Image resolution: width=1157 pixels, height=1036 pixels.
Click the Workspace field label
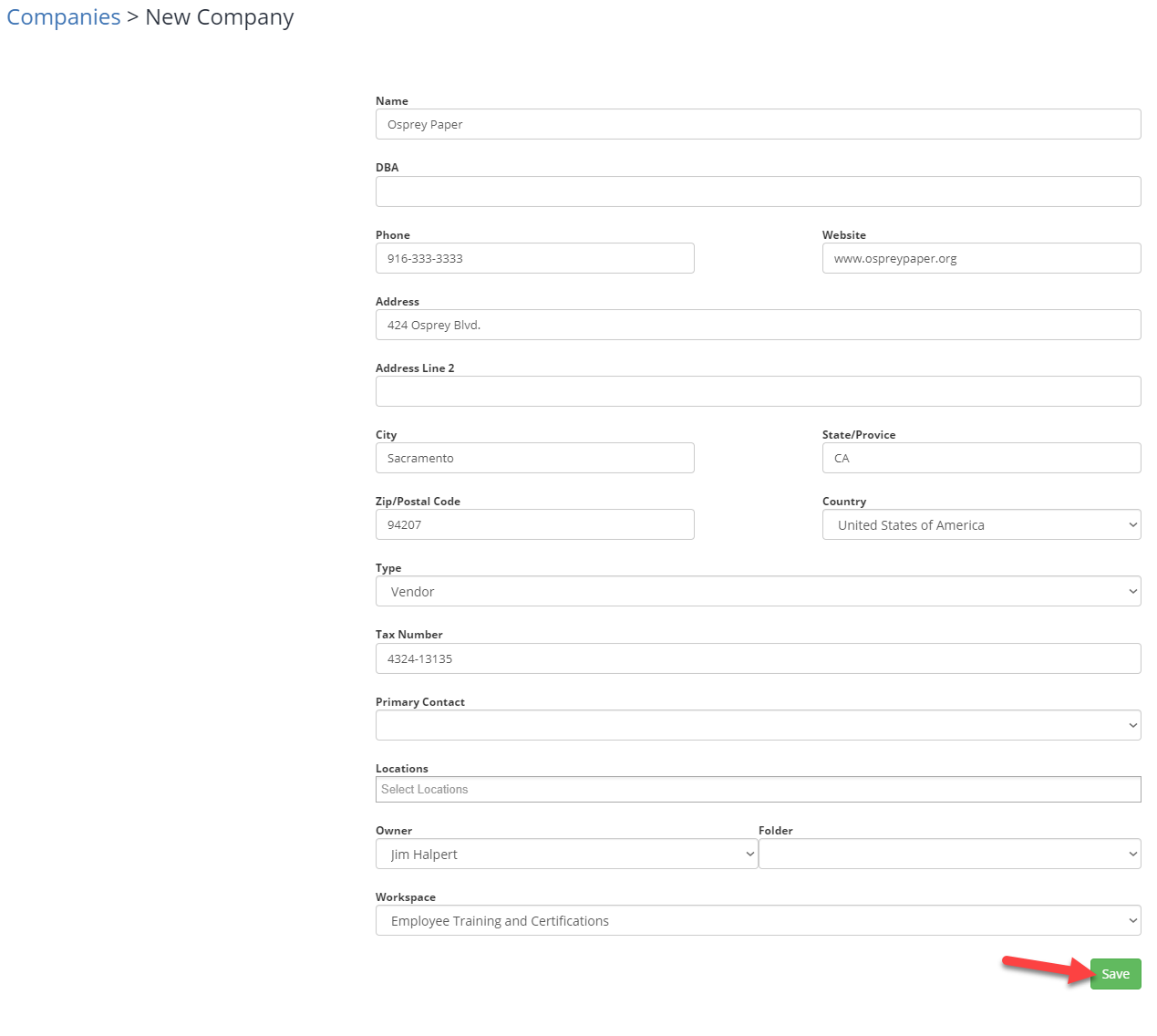coord(406,897)
